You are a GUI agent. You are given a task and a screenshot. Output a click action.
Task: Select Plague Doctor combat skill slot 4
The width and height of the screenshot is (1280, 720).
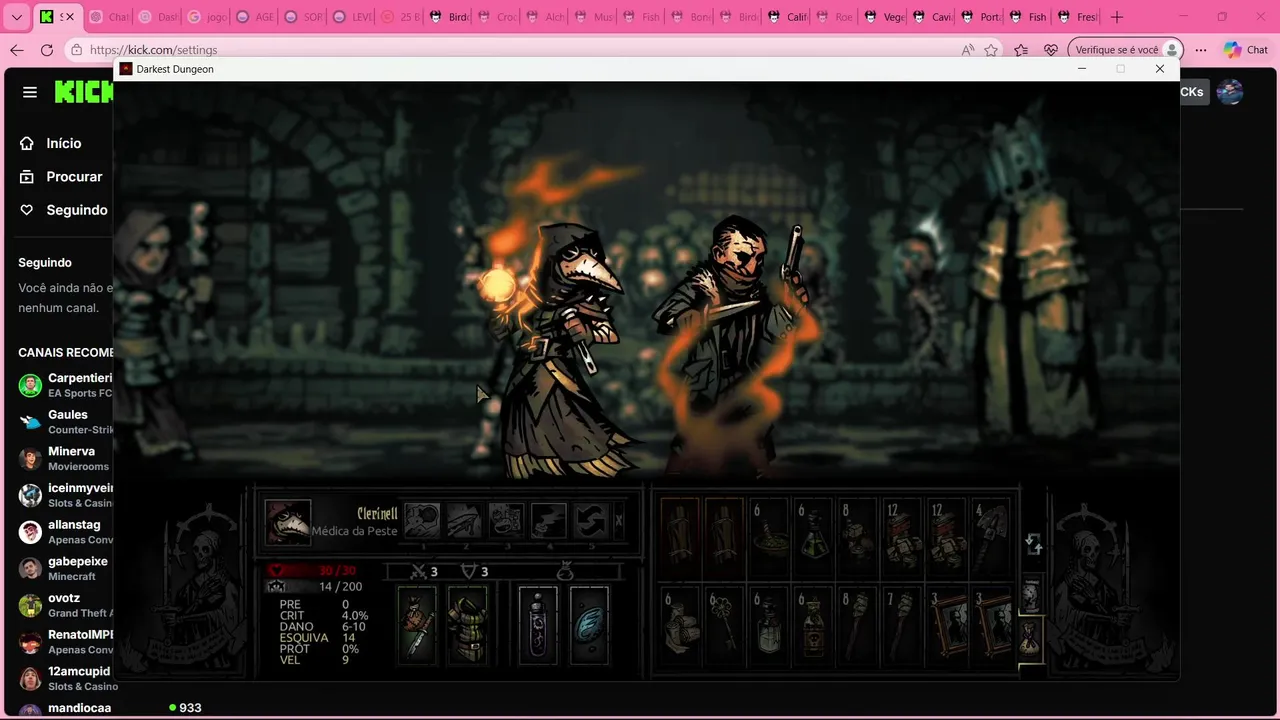(548, 521)
